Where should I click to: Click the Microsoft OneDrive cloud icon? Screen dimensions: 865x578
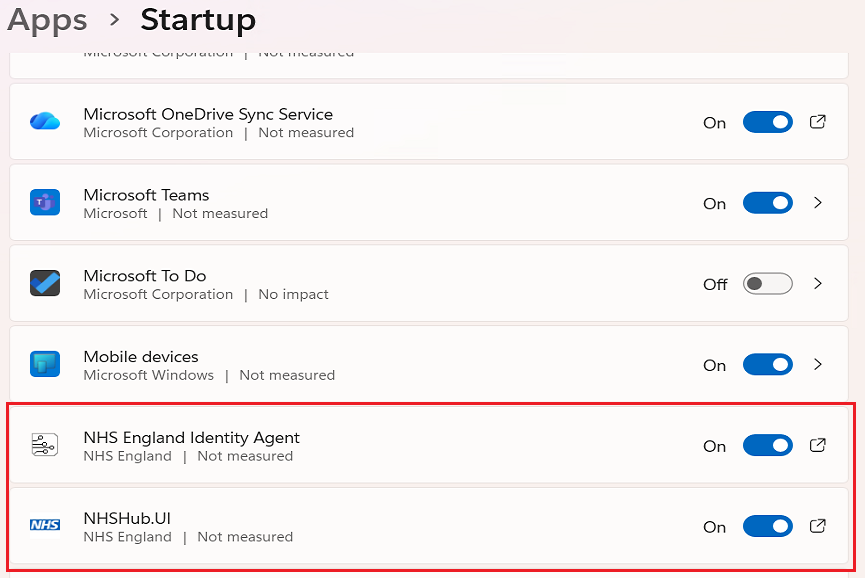[x=45, y=121]
